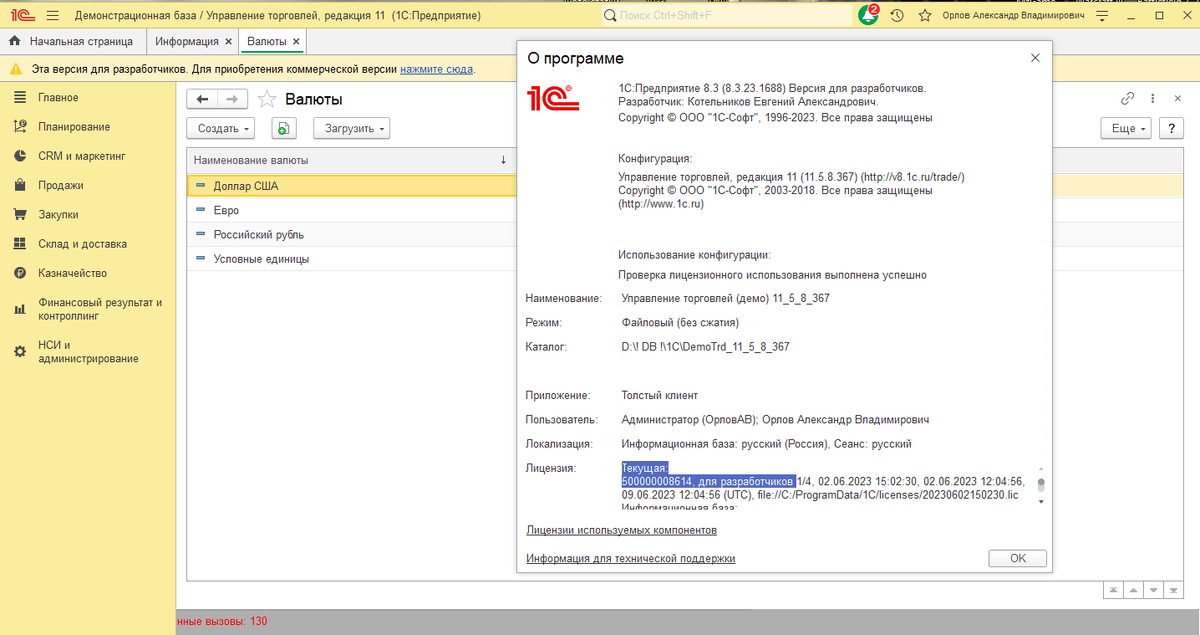Open НСИ и администрирование section

(88, 351)
